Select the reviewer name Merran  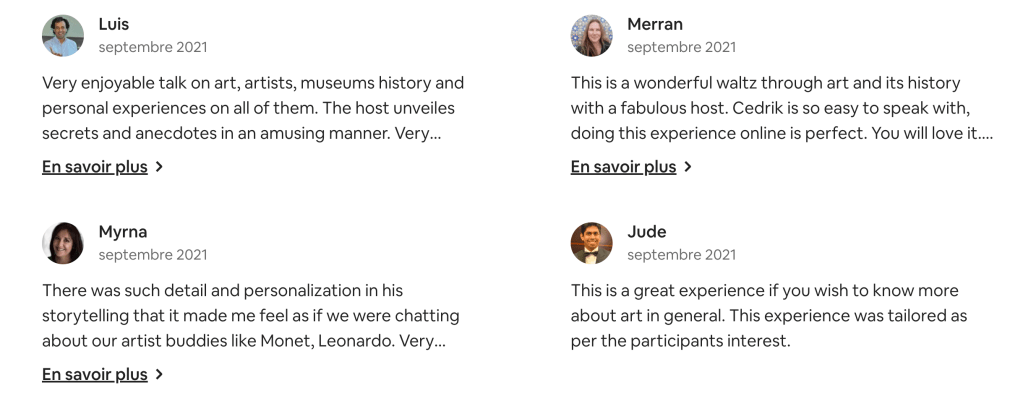(655, 24)
